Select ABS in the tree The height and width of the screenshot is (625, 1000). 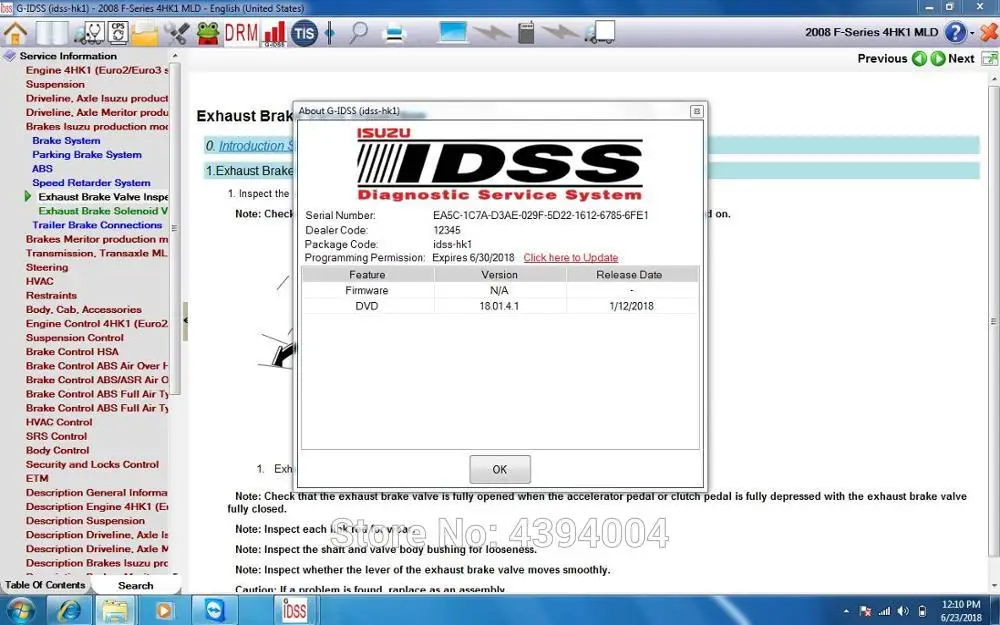click(42, 168)
